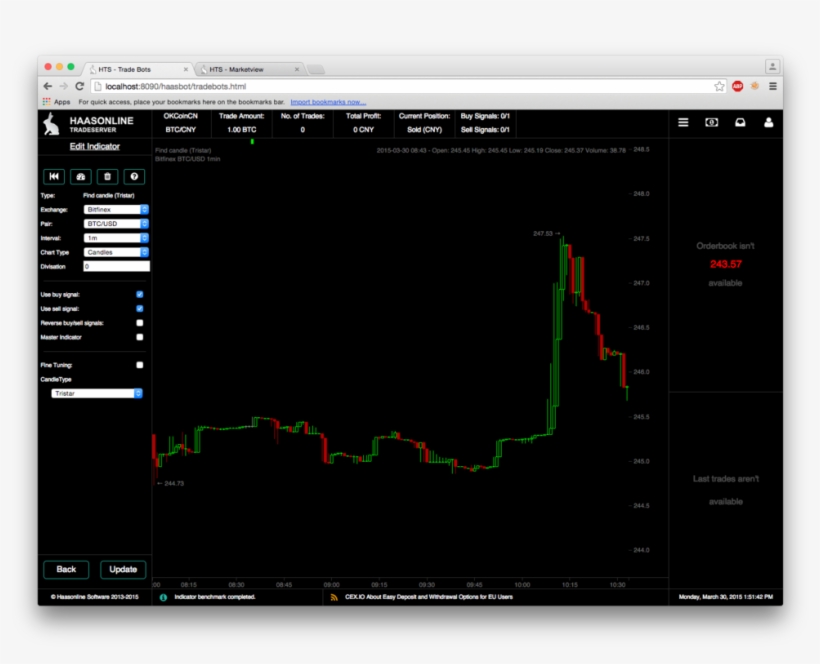Open the CandleType dropdown showing Tristar
Viewport: 820px width, 664px height.
click(x=97, y=393)
